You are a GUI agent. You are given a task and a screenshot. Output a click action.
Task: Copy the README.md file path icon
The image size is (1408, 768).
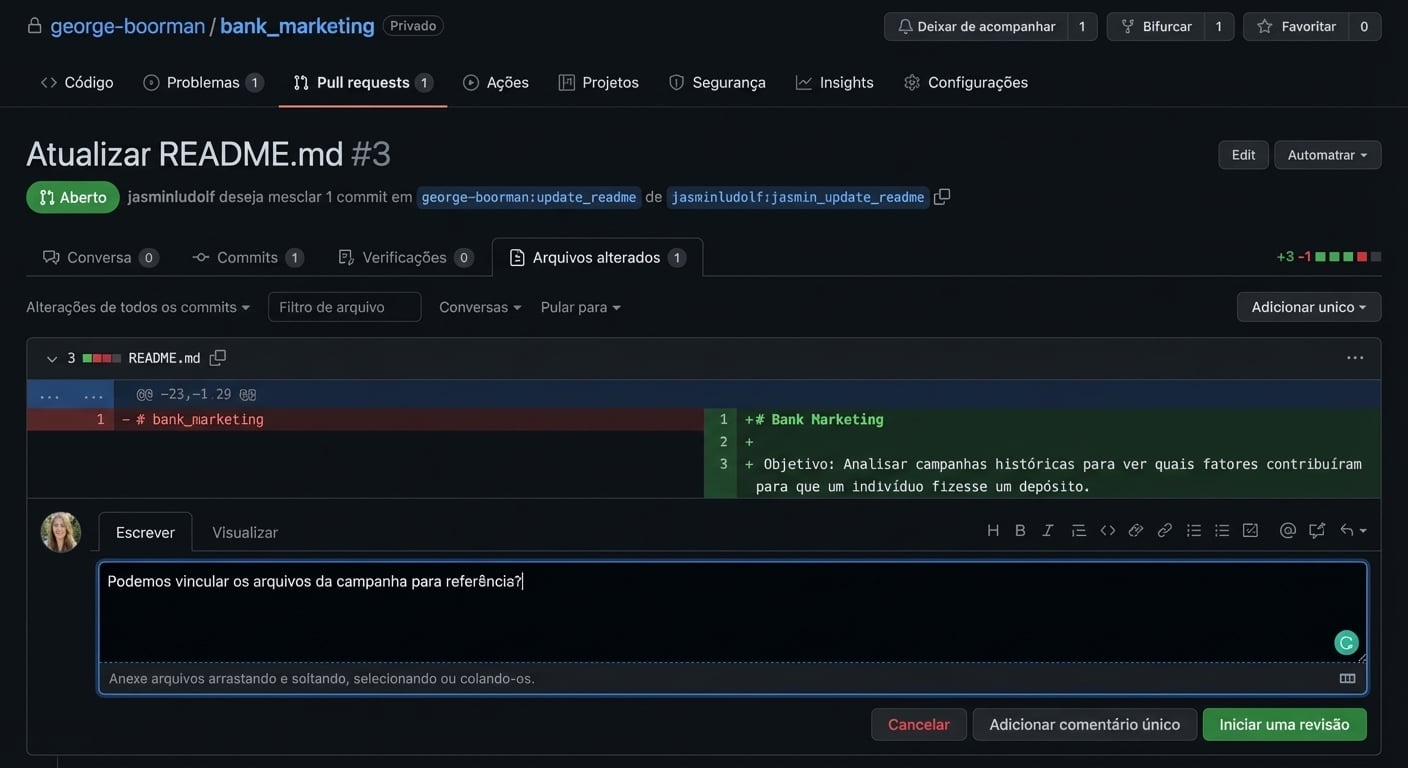217,358
